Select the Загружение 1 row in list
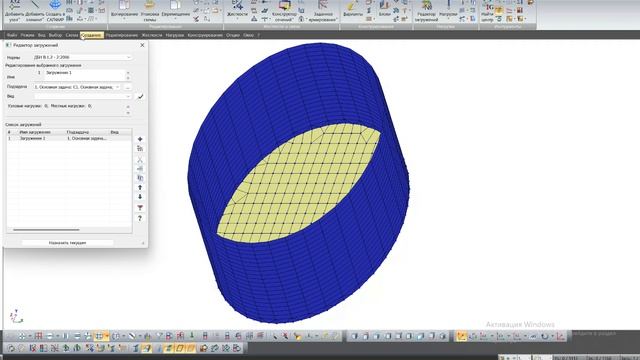This screenshot has height=360, width=640. pyautogui.click(x=69, y=138)
